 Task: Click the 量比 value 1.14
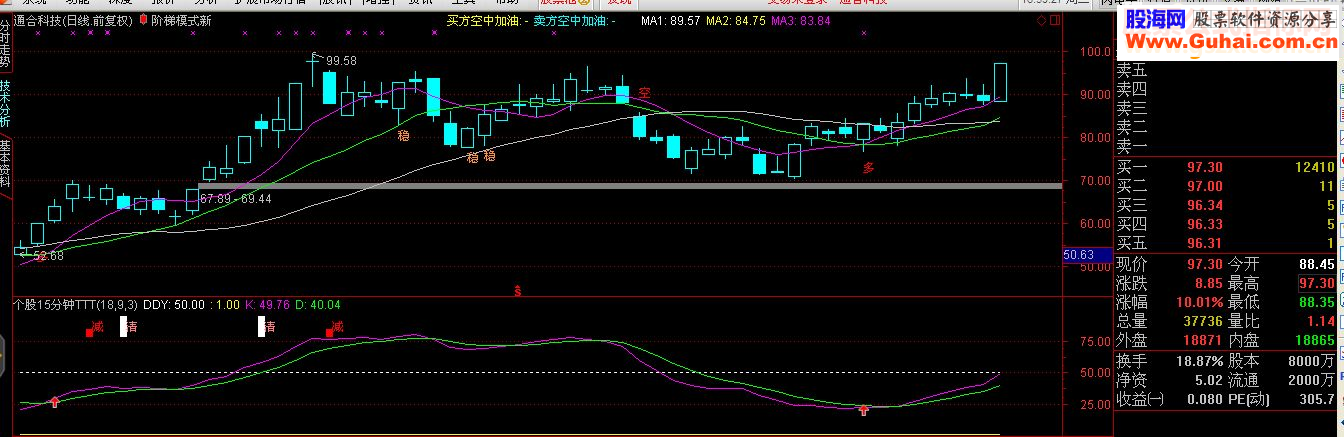coord(1321,321)
